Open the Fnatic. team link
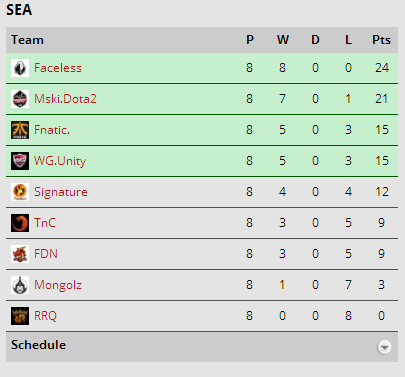This screenshot has height=377, width=405. (x=52, y=130)
